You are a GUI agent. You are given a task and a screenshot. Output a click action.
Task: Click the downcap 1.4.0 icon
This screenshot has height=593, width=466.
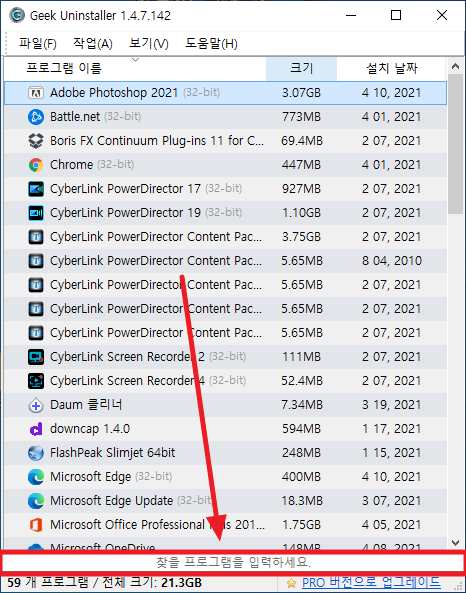point(36,429)
